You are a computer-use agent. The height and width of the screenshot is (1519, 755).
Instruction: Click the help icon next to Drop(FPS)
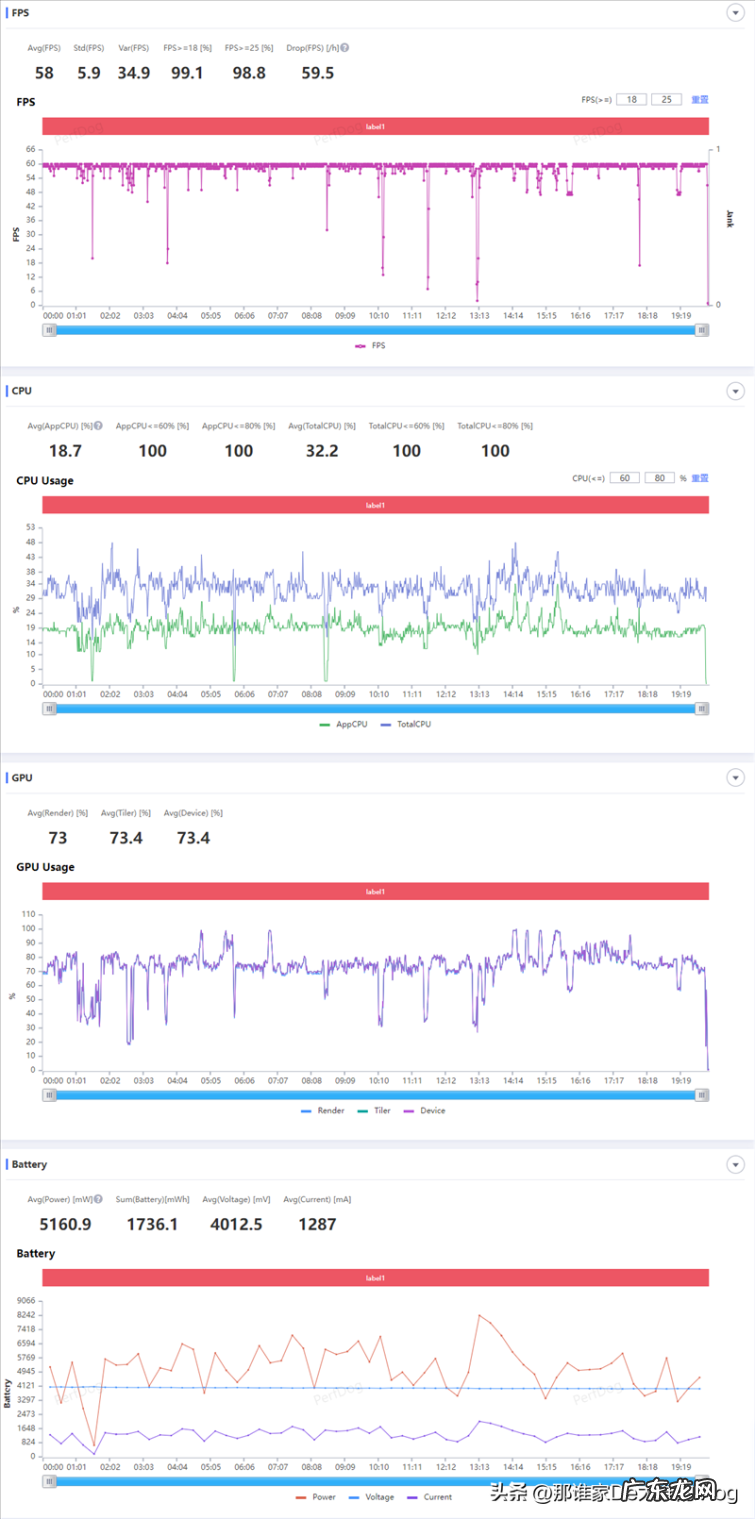point(345,47)
